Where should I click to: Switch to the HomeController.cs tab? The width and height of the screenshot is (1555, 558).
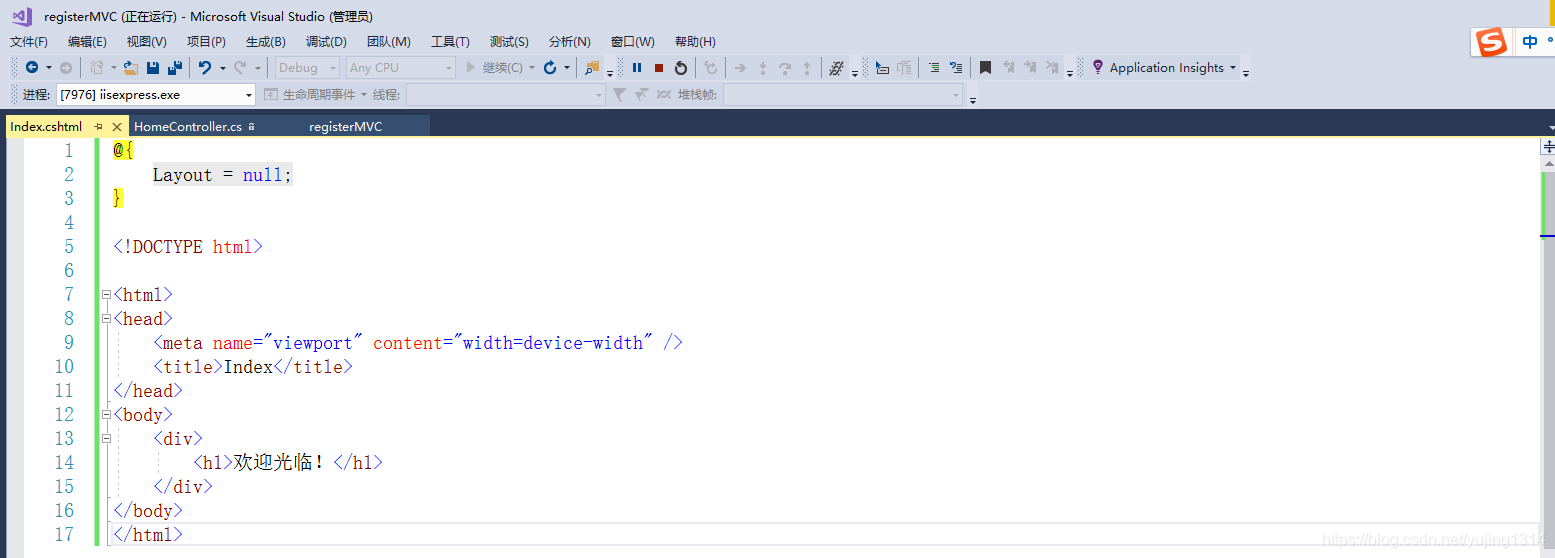(188, 127)
